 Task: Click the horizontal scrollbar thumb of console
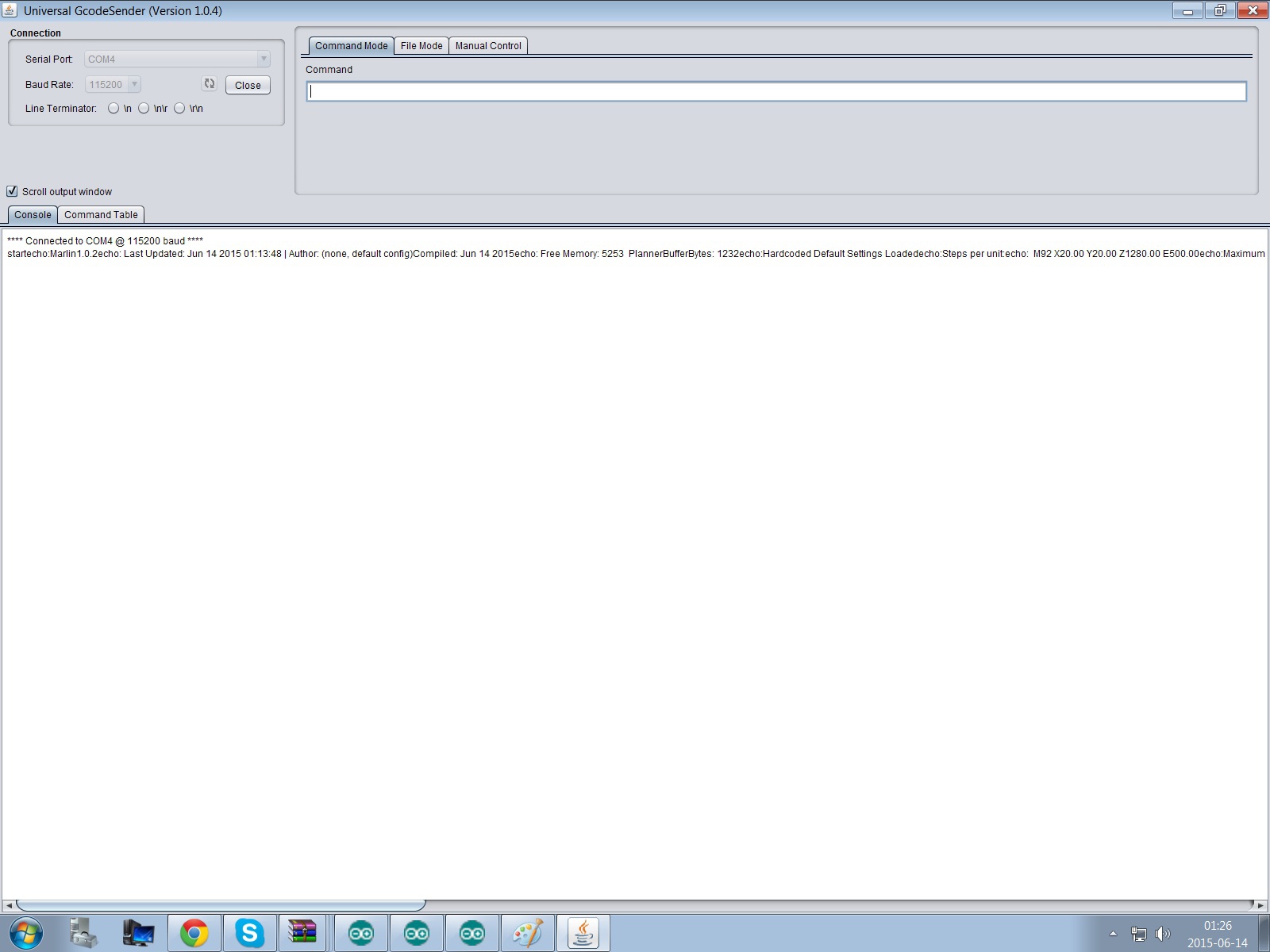pos(221,905)
